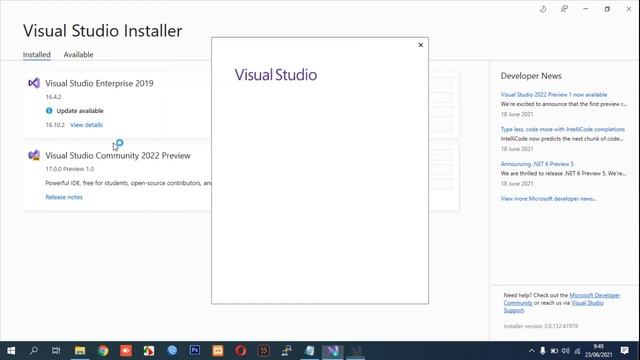640x360 pixels.
Task: Click the version text 17.0.0 Preview 1.0
Action: coord(70,169)
